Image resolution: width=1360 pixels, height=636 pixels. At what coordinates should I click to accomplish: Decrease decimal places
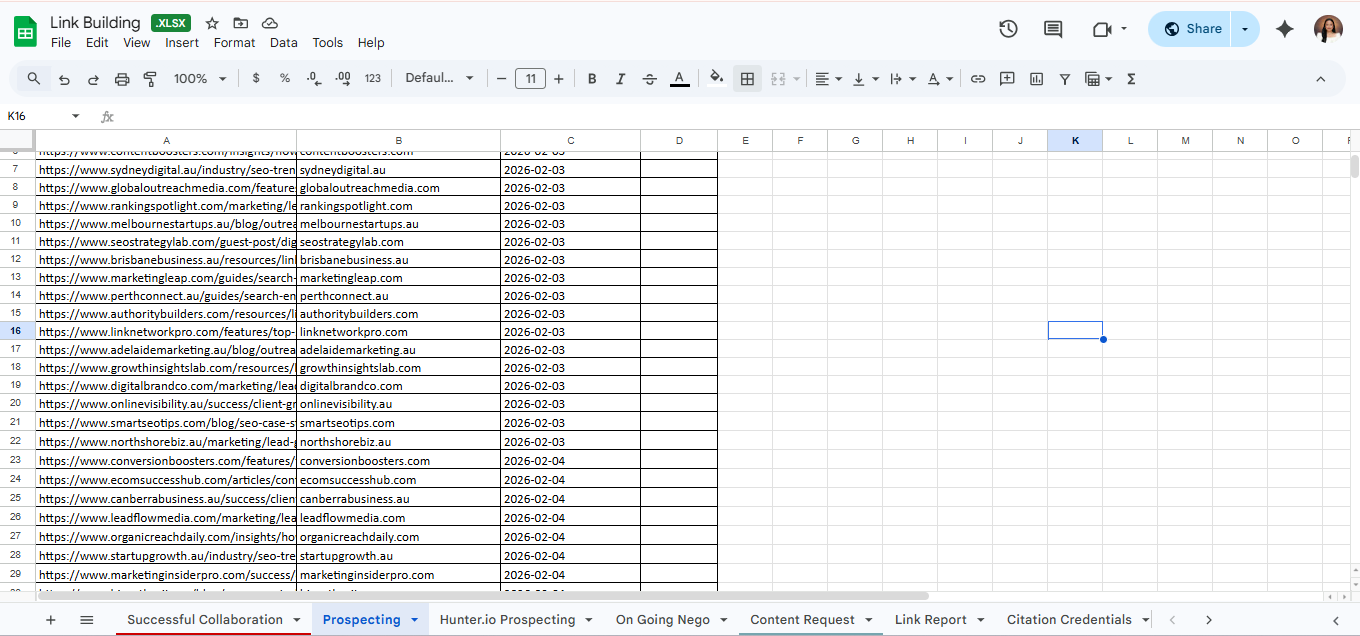pyautogui.click(x=314, y=78)
